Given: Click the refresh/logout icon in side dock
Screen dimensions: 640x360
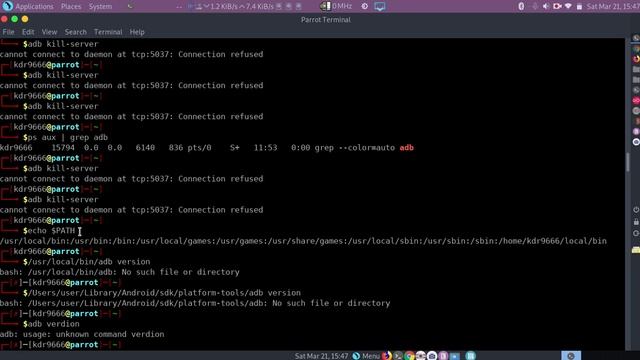Looking at the screenshot, I should (x=636, y=233).
